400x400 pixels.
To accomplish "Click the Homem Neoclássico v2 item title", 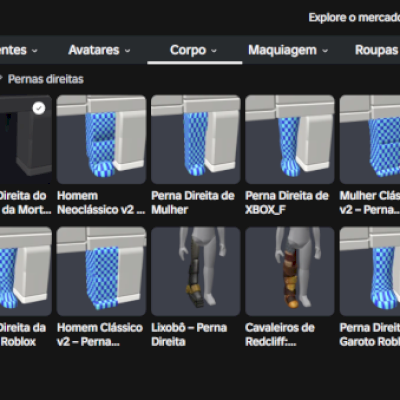I will click(101, 203).
